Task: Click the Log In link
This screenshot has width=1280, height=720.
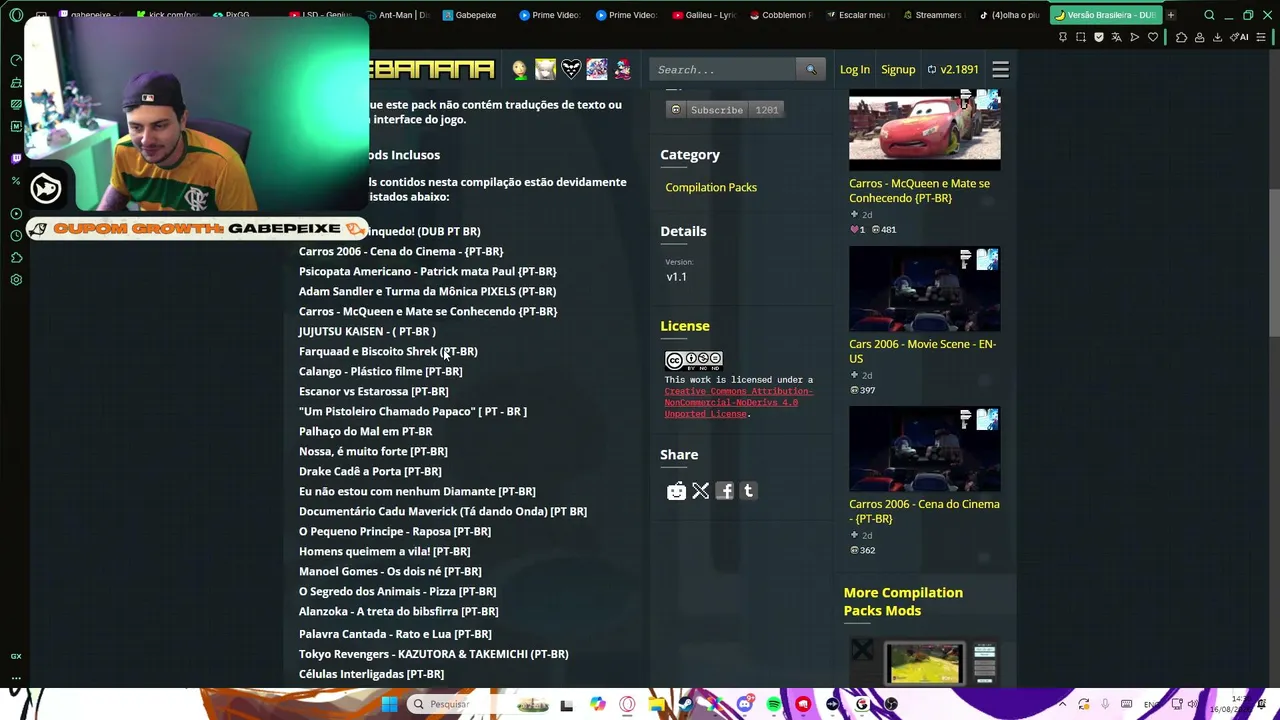Action: click(x=855, y=69)
